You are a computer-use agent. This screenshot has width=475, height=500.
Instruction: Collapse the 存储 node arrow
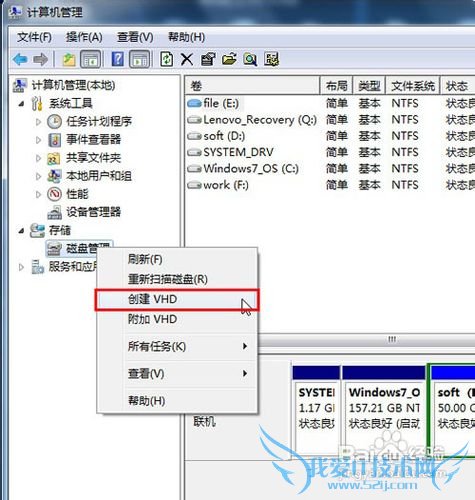21,231
